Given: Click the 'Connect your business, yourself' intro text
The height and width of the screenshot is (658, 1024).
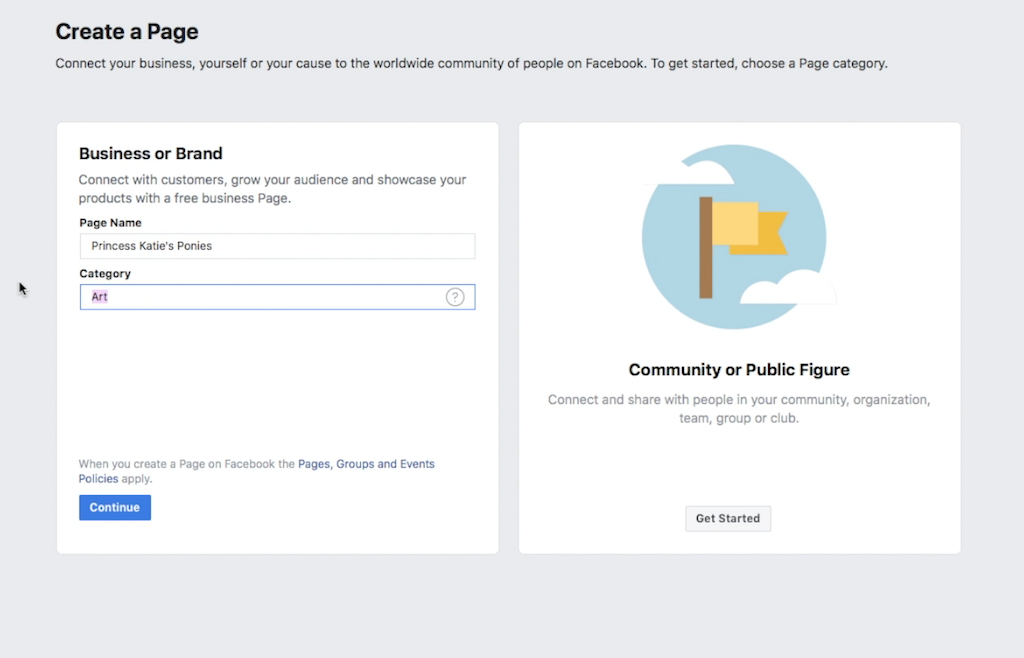Looking at the screenshot, I should (x=472, y=63).
